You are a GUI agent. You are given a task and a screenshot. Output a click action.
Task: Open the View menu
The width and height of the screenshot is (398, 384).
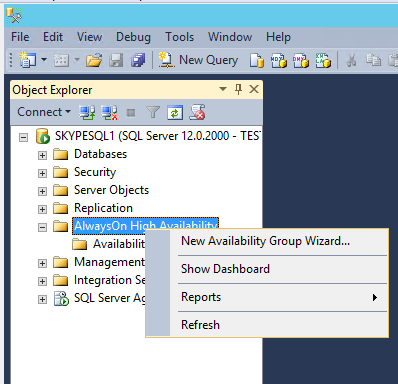[x=89, y=37]
